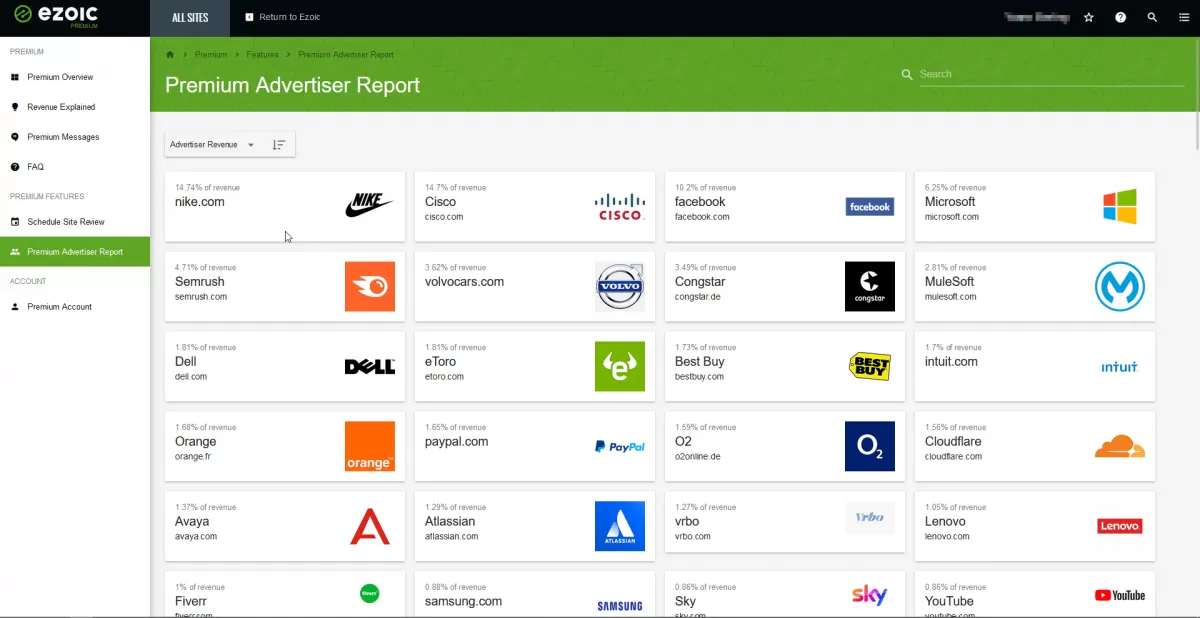
Task: Click the 'samsung.com' card title
Action: pos(463,602)
